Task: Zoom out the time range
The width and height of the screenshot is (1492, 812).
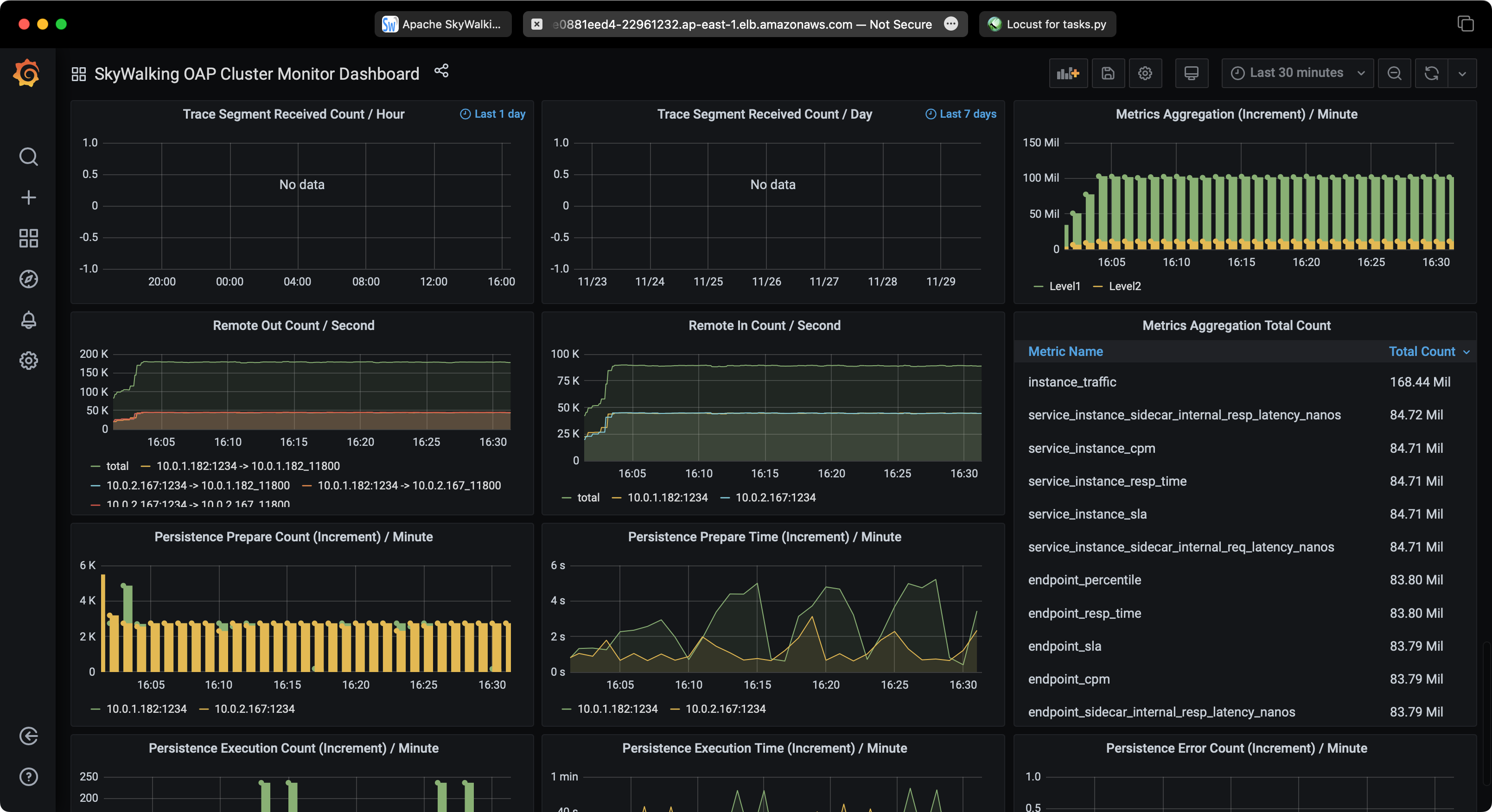Action: pyautogui.click(x=1394, y=74)
